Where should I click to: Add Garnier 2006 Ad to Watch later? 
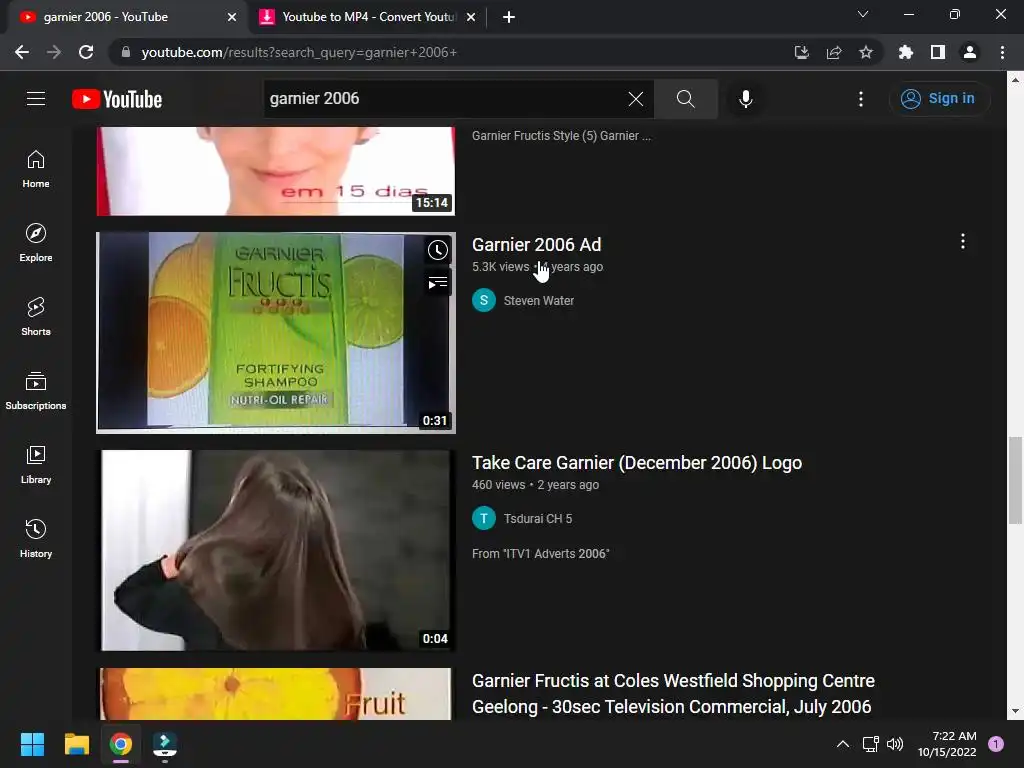(438, 249)
